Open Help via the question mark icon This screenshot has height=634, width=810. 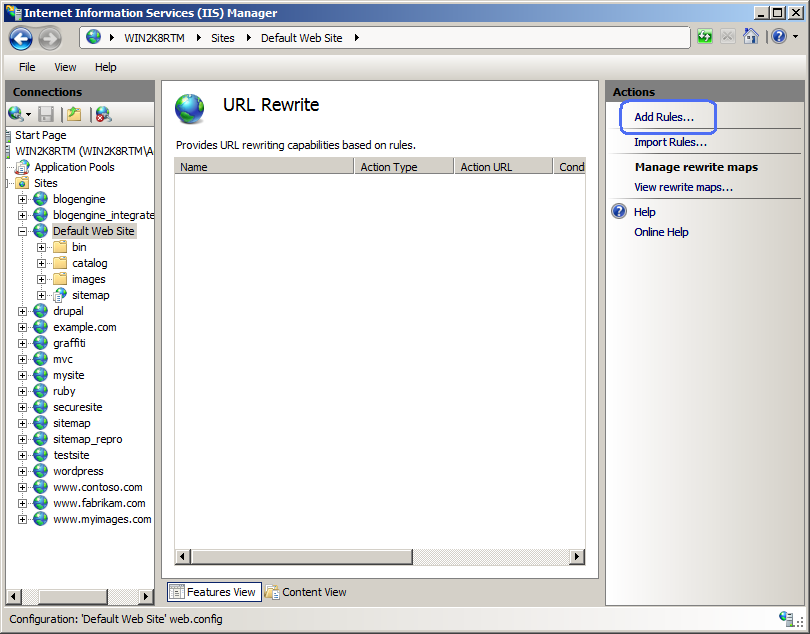779,36
